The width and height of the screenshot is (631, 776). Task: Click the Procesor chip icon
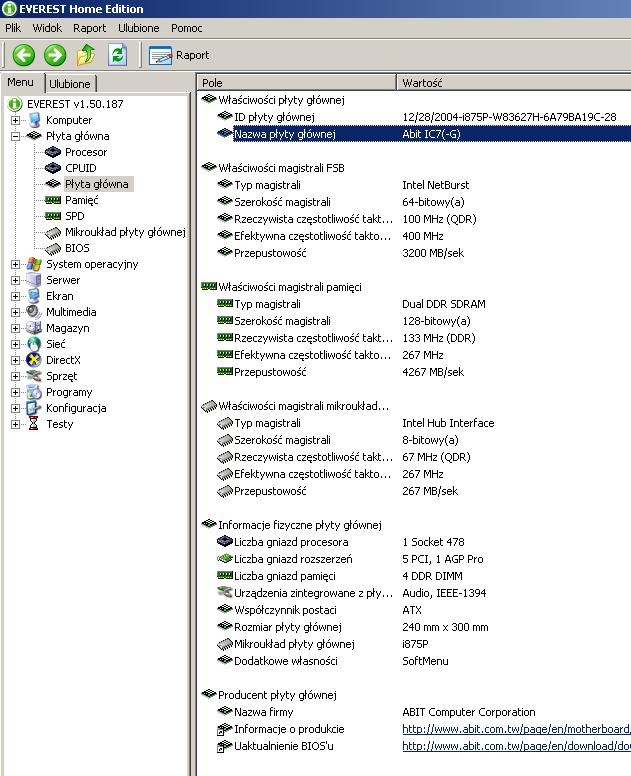pos(53,152)
